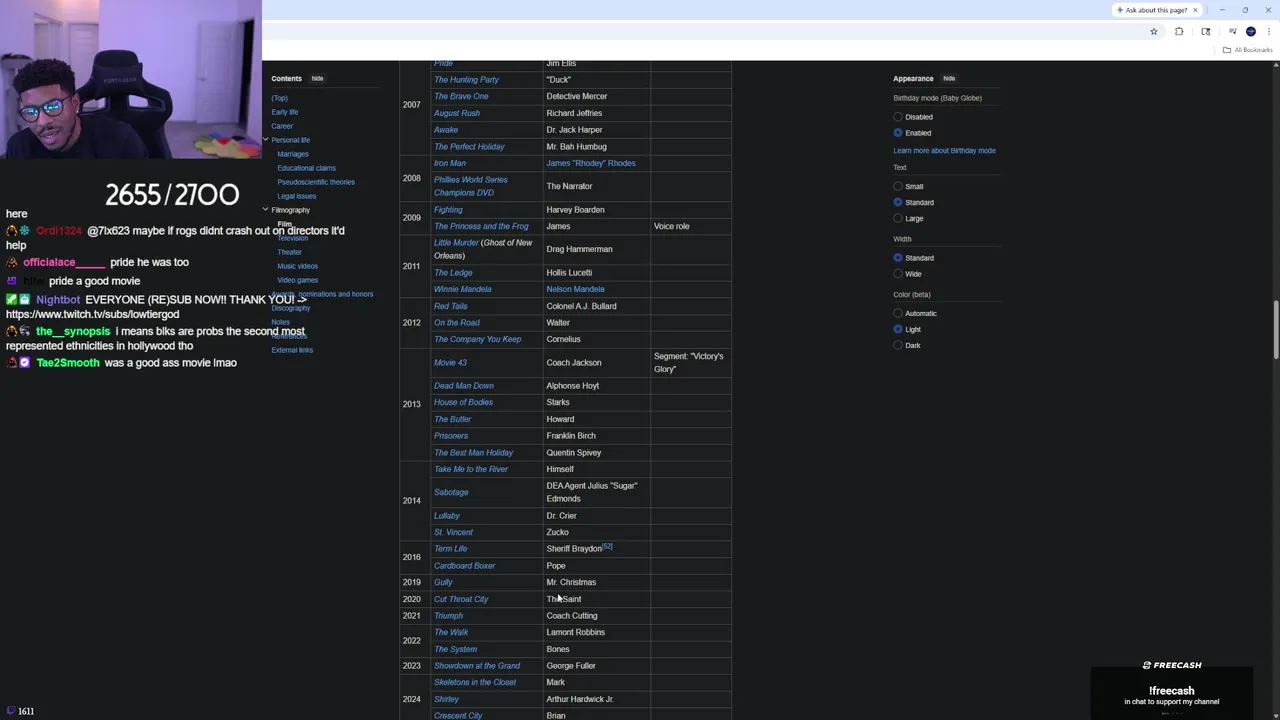Go to Legal issues subsection
This screenshot has width=1280, height=720.
(296, 196)
